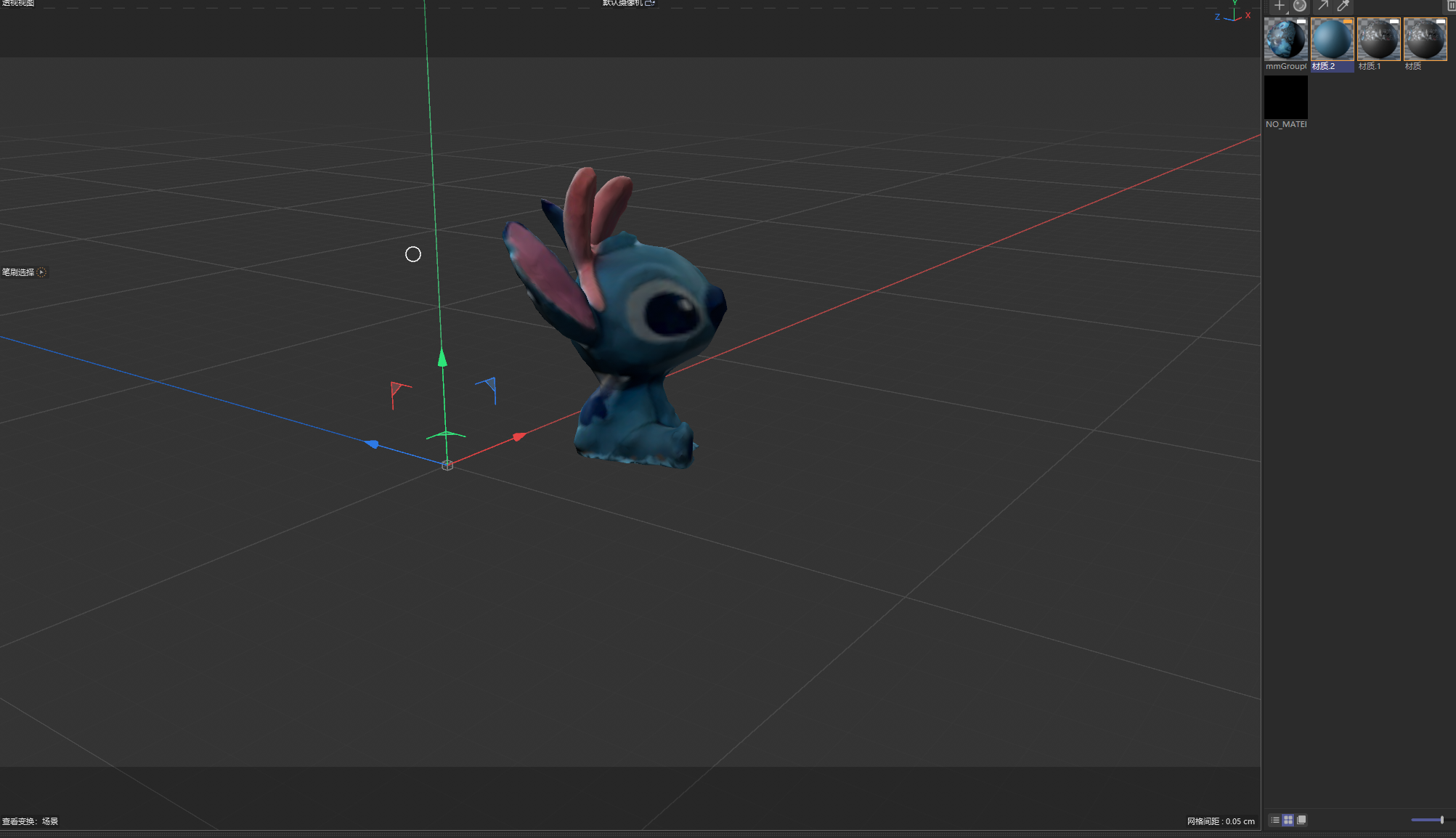Switch material manager to grid view
The image size is (1456, 838).
coord(1288,820)
